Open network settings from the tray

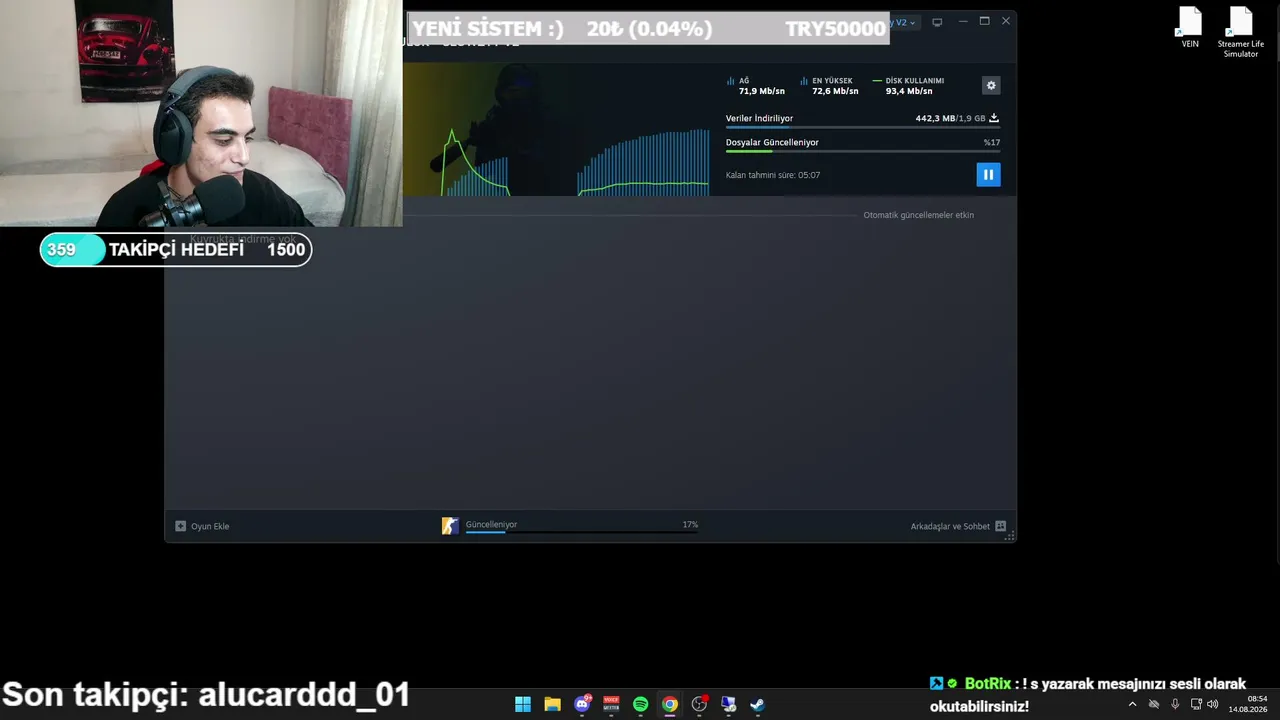point(1196,704)
